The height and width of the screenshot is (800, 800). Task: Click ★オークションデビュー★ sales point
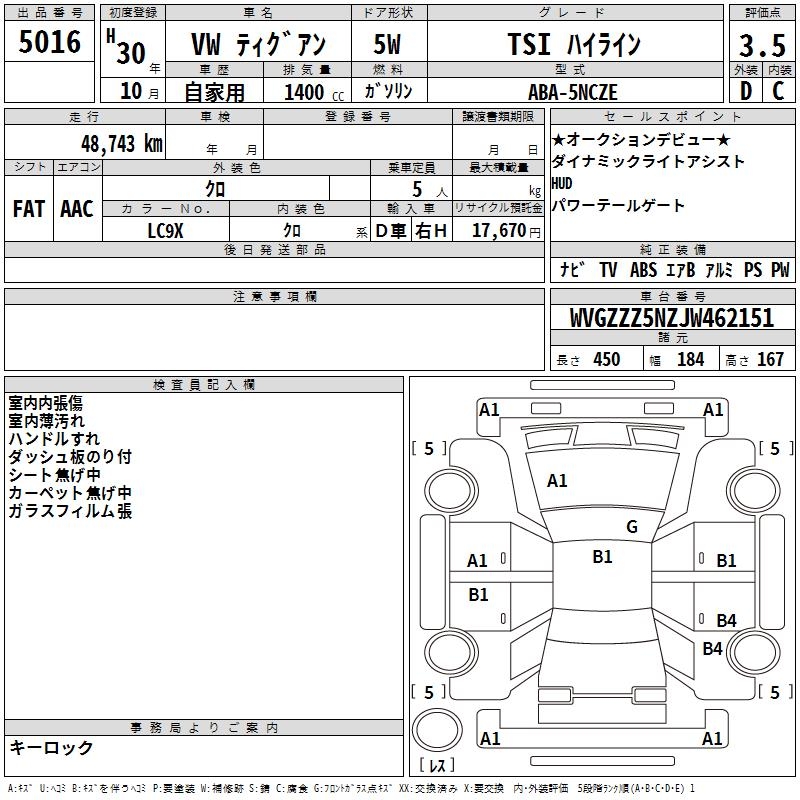click(x=641, y=139)
